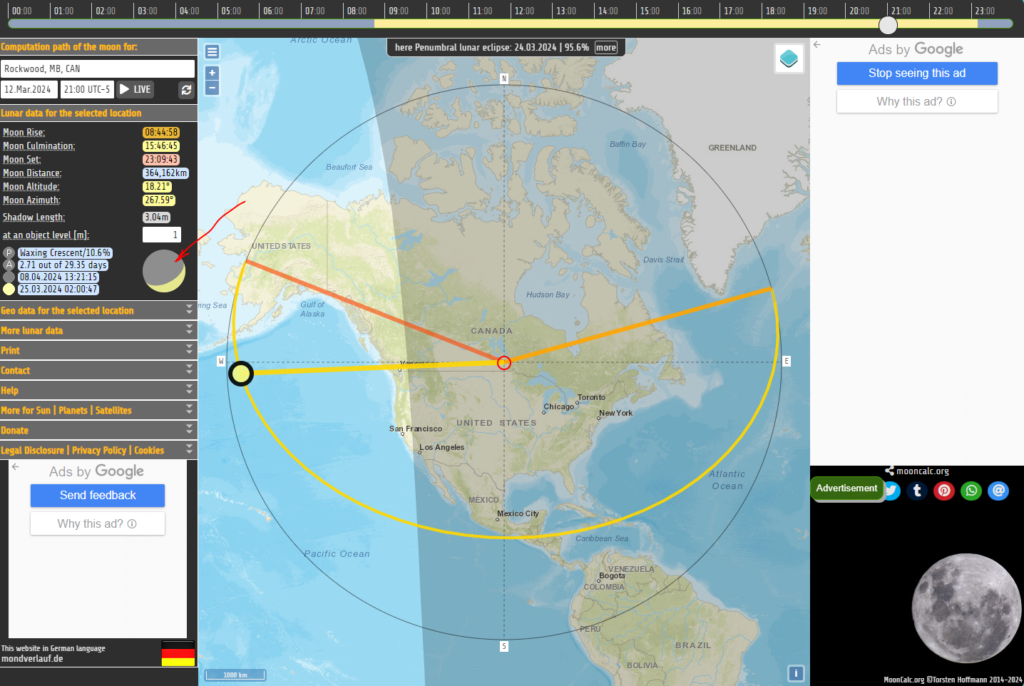
Task: Share the page on Pinterest
Action: (x=944, y=491)
